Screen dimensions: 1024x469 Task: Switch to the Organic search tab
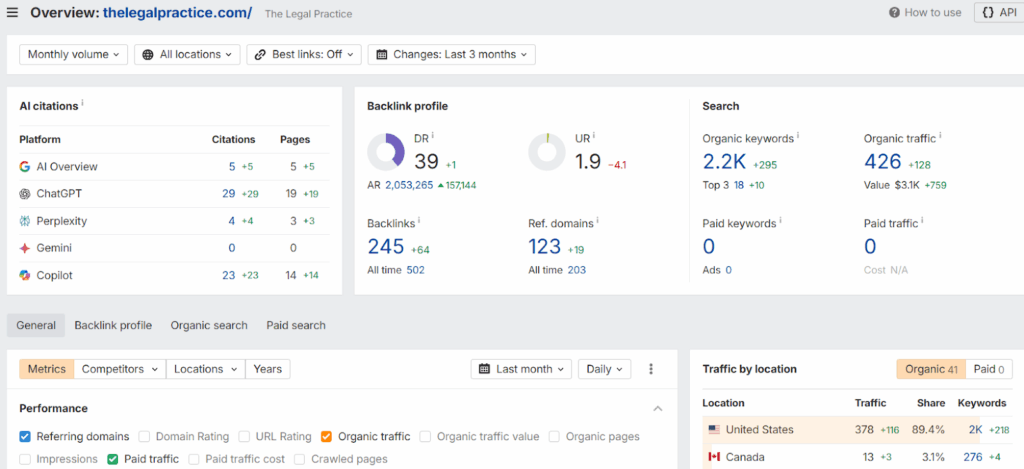[209, 325]
